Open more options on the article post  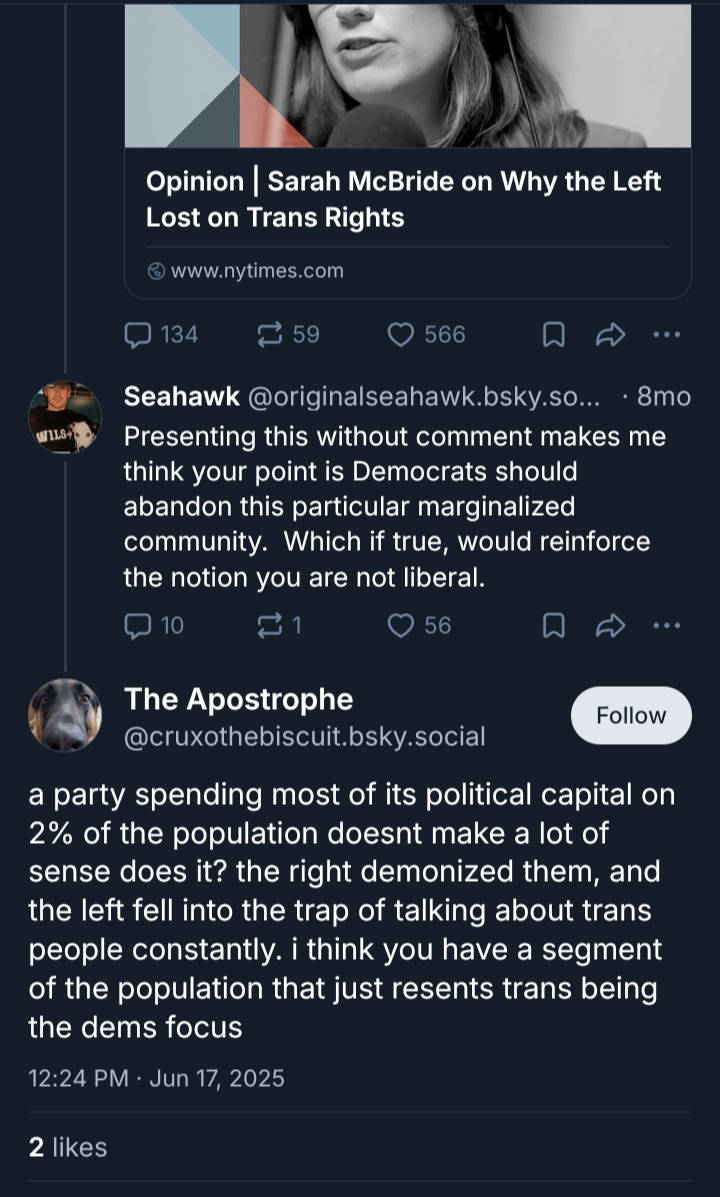666,335
